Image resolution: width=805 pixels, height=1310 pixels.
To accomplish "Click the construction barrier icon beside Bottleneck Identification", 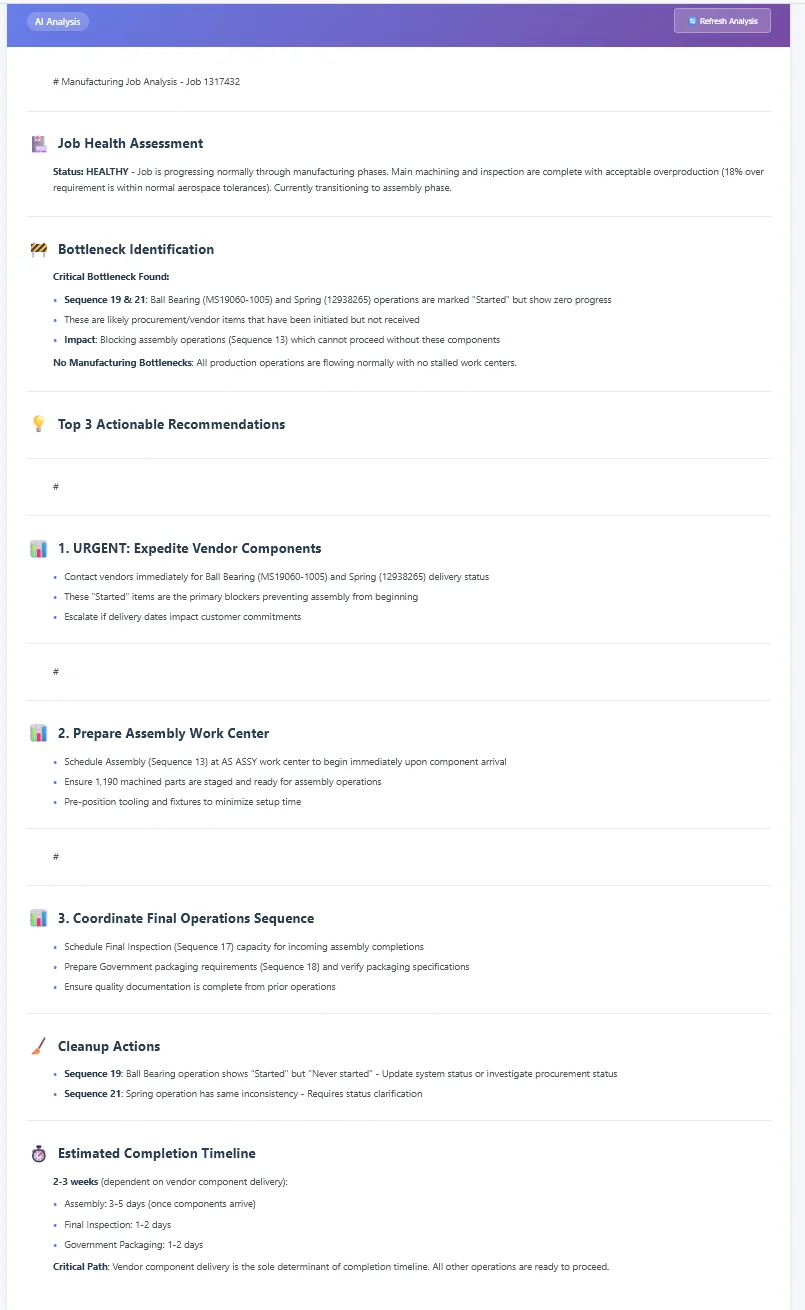I will pos(39,250).
